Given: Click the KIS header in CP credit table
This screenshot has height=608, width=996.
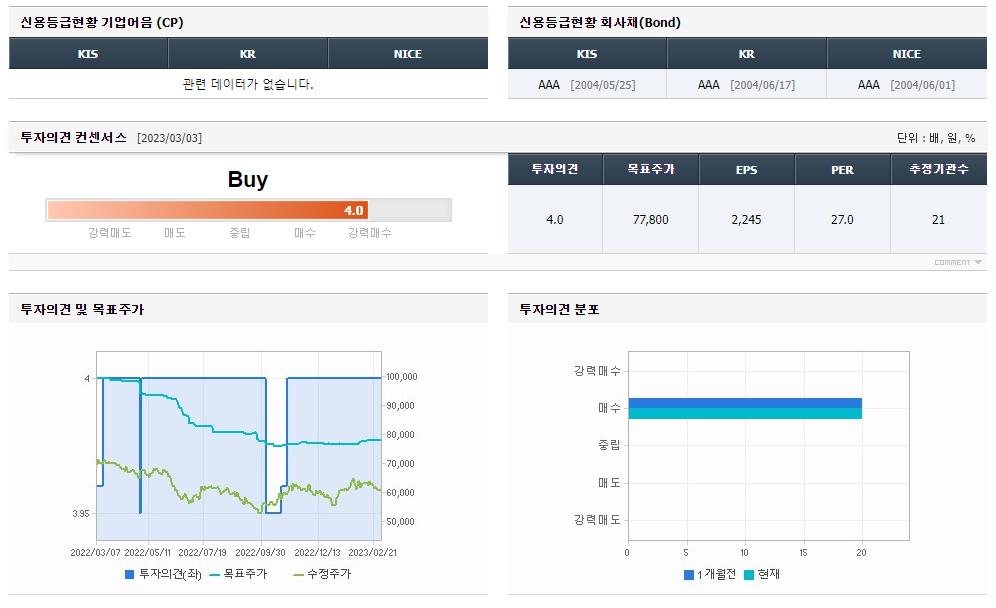Looking at the screenshot, I should pyautogui.click(x=88, y=53).
